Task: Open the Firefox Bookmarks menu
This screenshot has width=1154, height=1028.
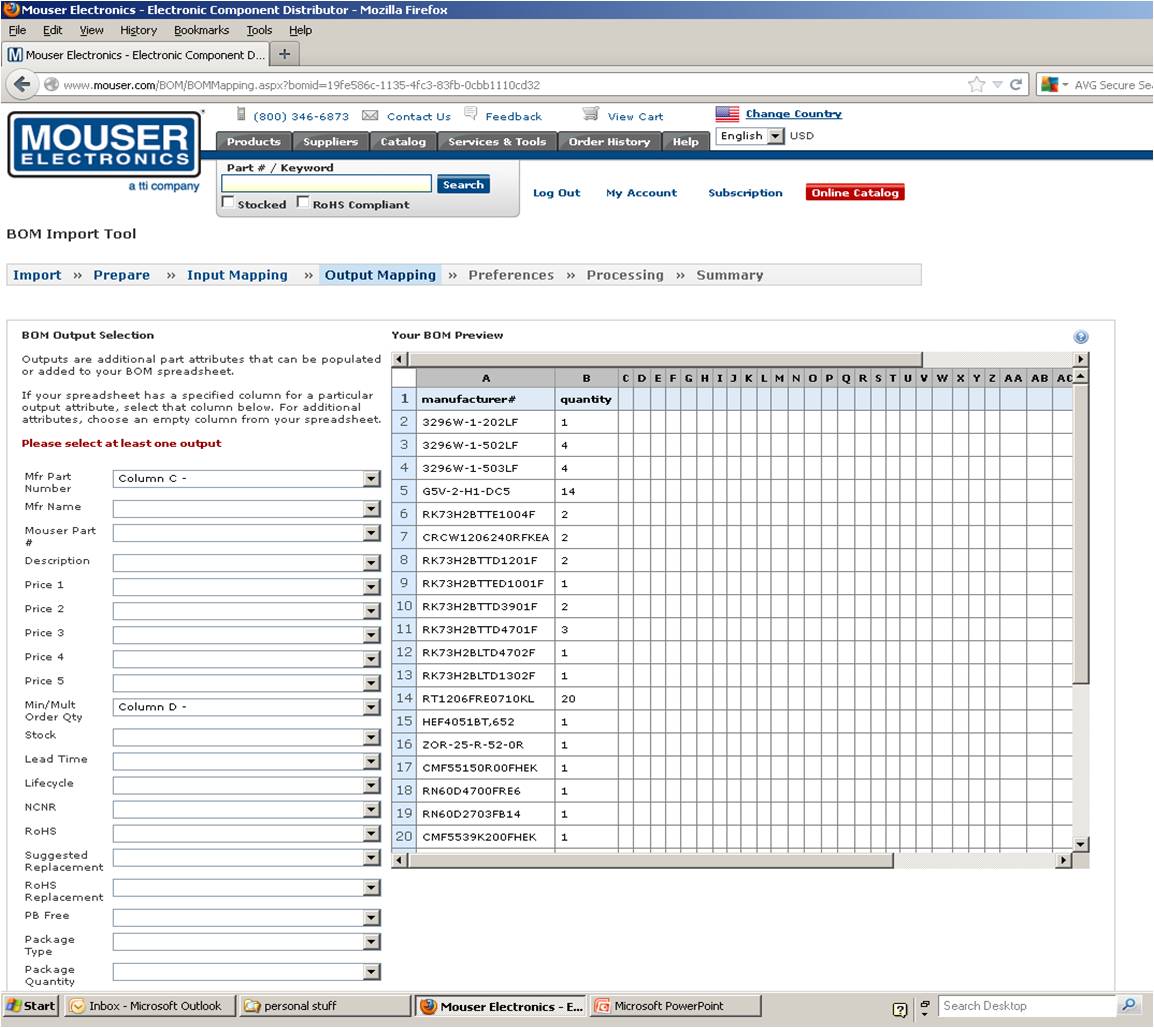Action: coord(202,30)
